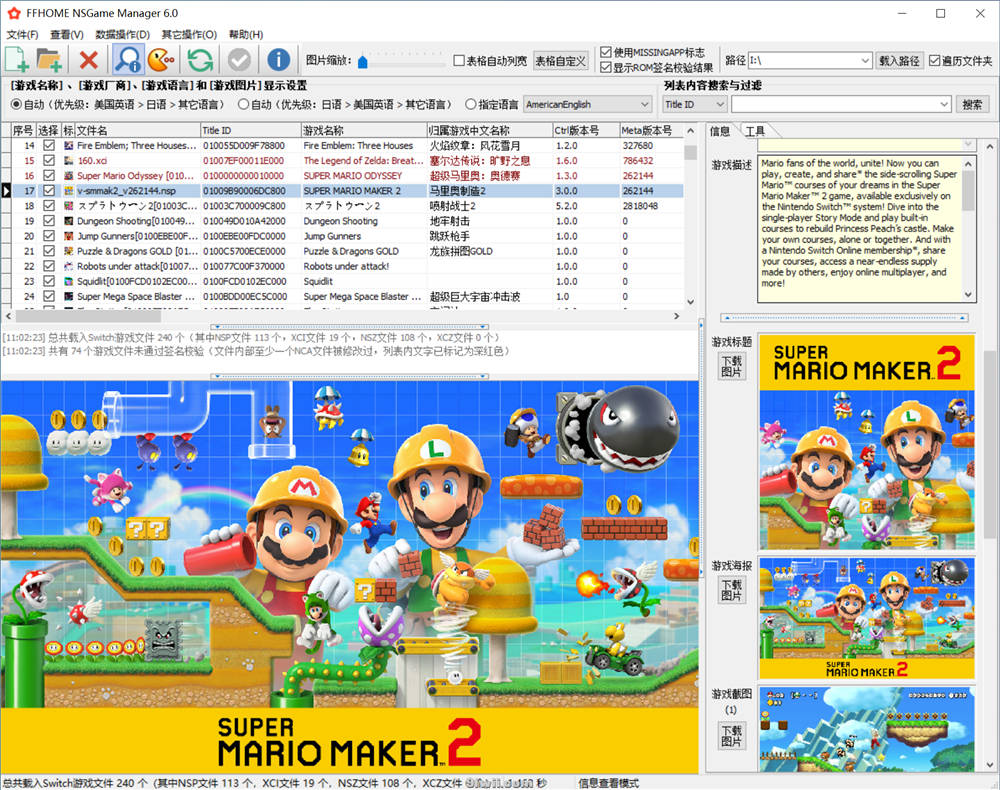Click the game description scrollbar down arrow
Screen dimensions: 1000x790
coord(968,295)
